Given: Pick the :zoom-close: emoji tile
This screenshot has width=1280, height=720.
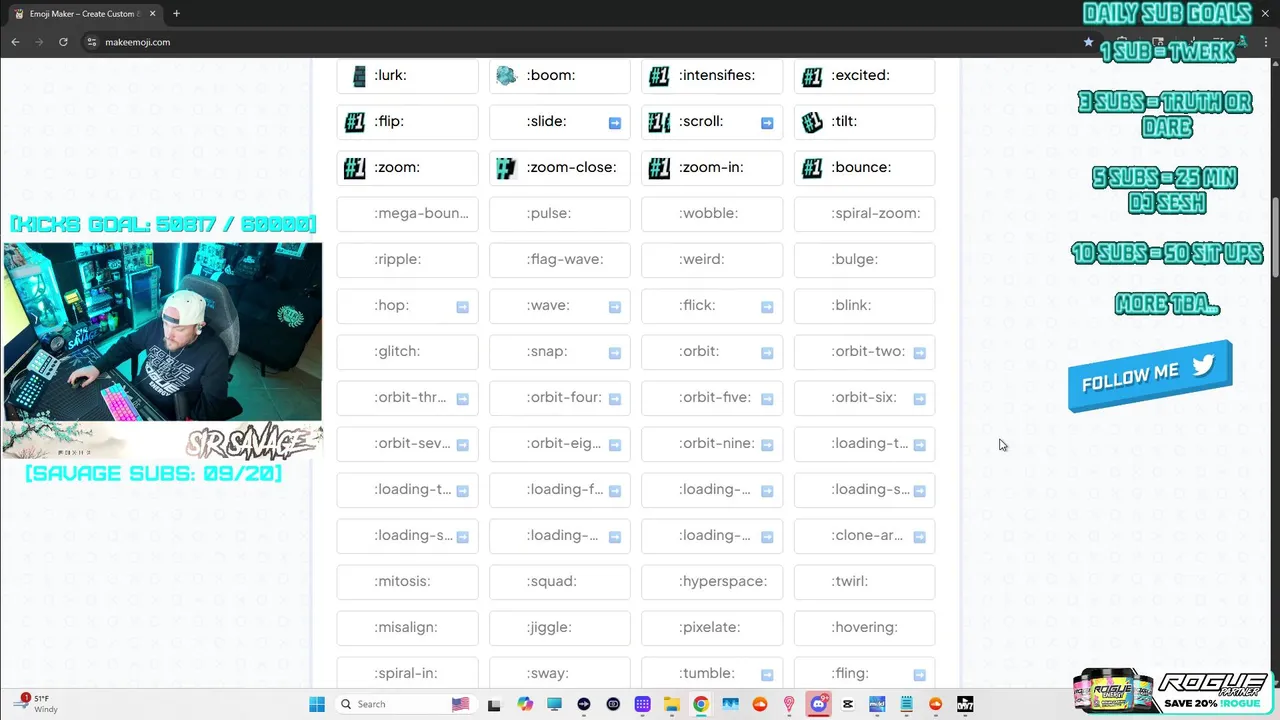Looking at the screenshot, I should [560, 168].
